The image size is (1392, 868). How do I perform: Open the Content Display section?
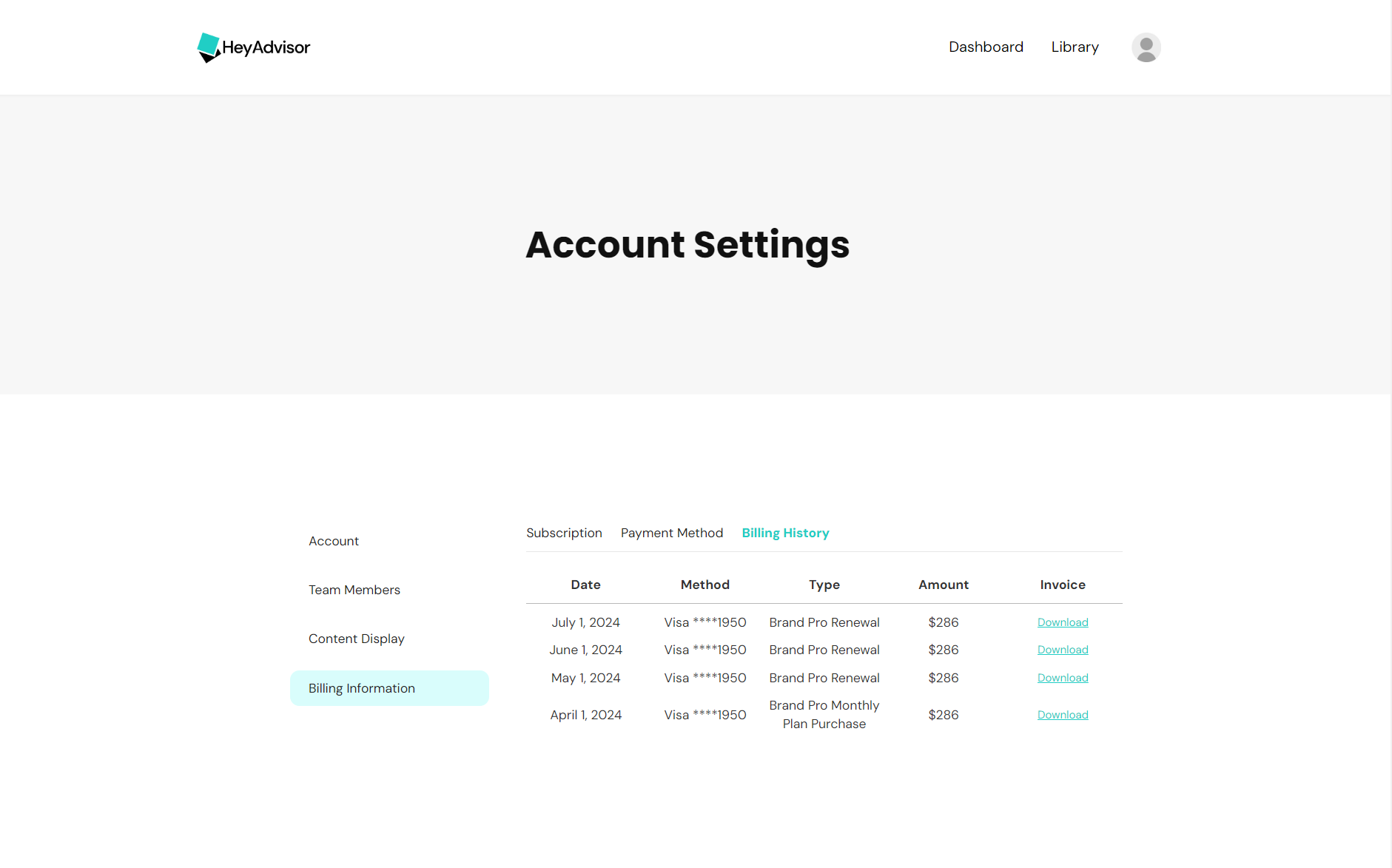(x=356, y=639)
